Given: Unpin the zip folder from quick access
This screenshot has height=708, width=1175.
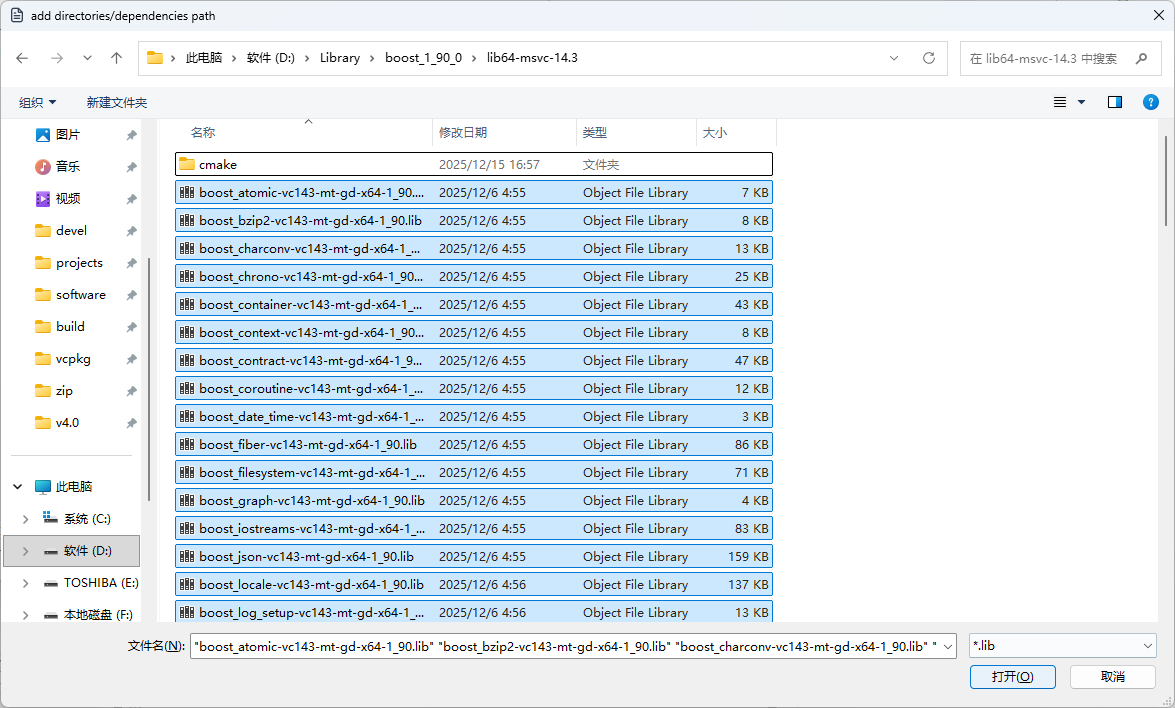Looking at the screenshot, I should tap(131, 390).
